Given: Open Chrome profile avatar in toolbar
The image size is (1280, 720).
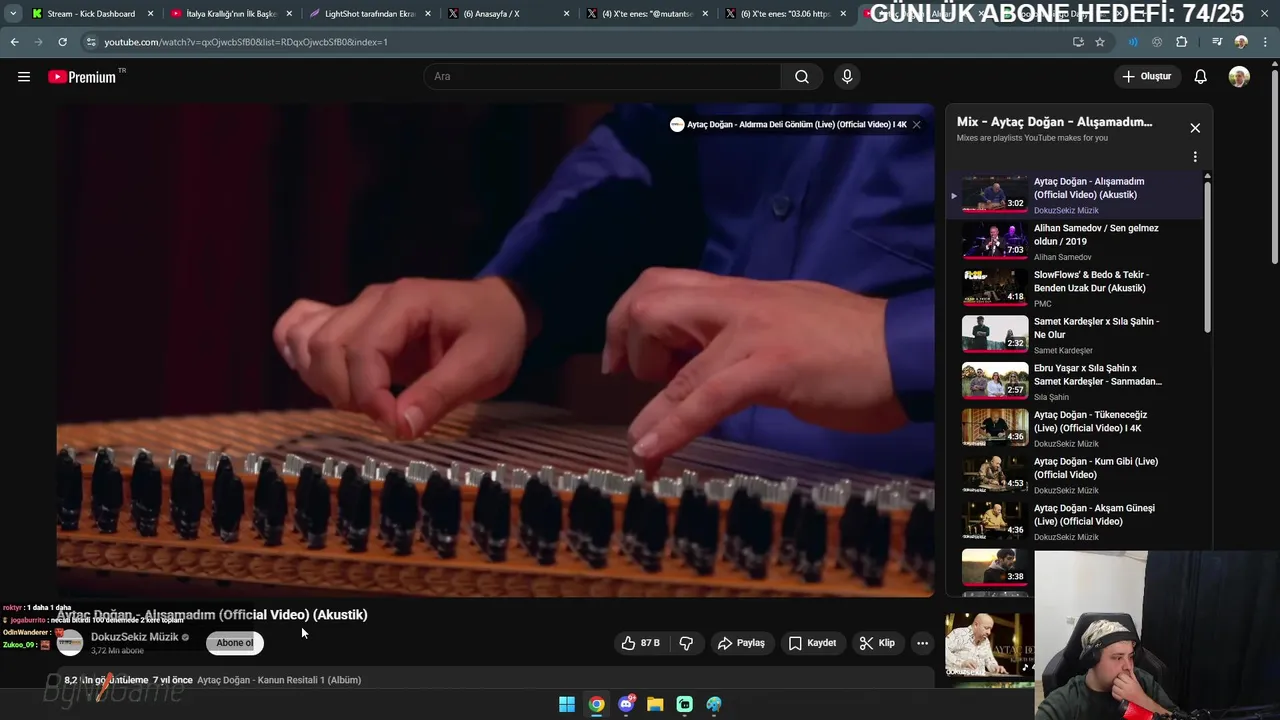Looking at the screenshot, I should (x=1241, y=42).
